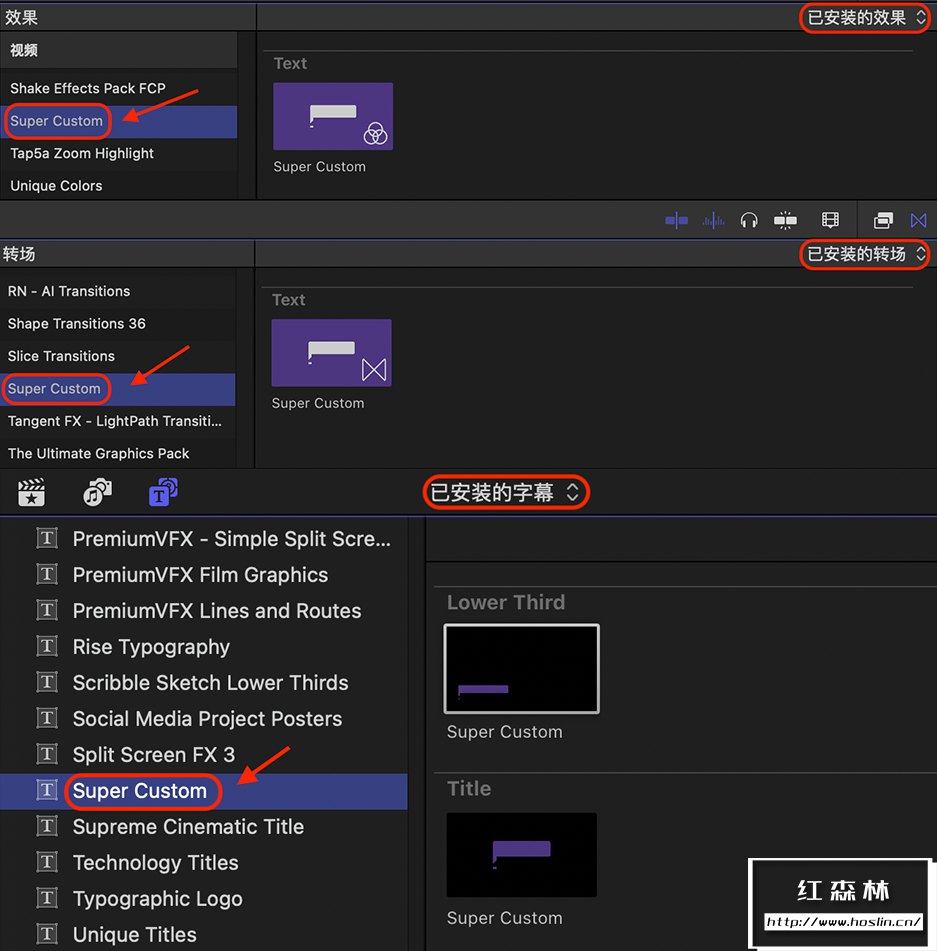Viewport: 937px width, 951px height.
Task: Open the Libraries sidebar clapperboard icon
Action: click(32, 492)
